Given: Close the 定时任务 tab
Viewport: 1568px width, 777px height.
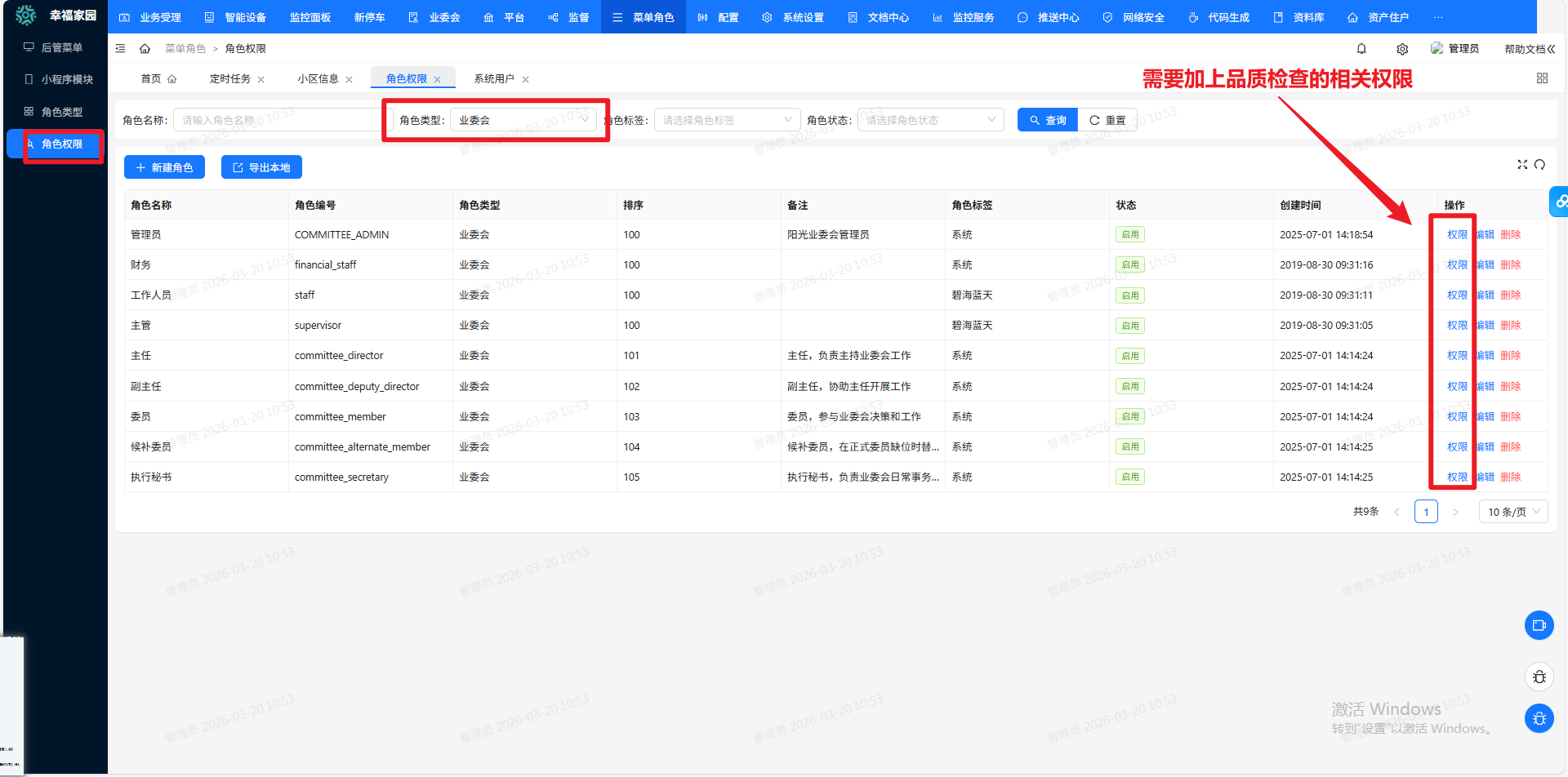Looking at the screenshot, I should point(261,79).
